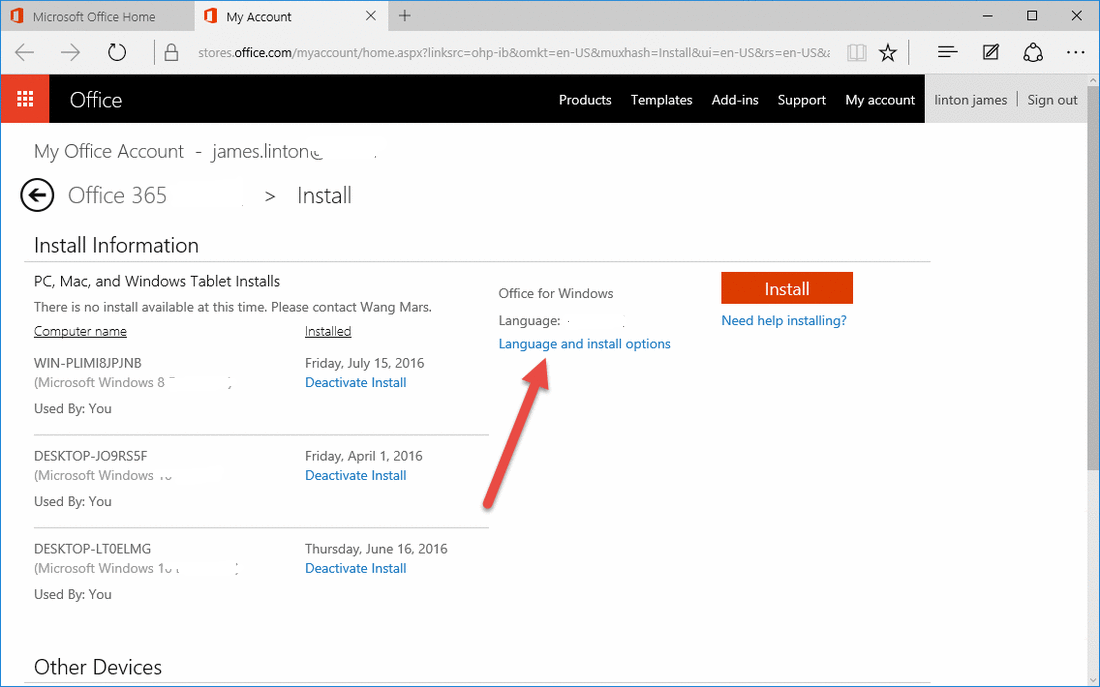Click the linton james user name
1100x687 pixels.
tap(971, 100)
